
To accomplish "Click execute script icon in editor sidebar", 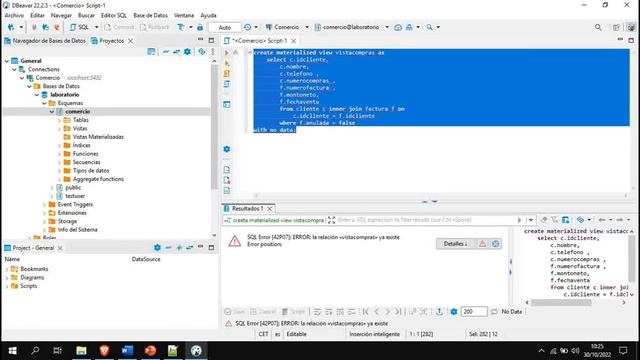I will [x=227, y=73].
